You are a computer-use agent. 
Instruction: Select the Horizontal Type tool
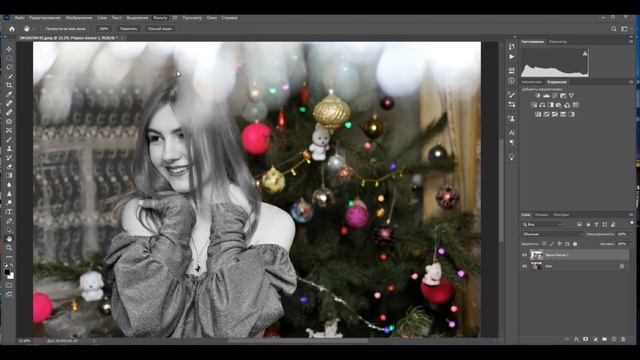click(9, 212)
